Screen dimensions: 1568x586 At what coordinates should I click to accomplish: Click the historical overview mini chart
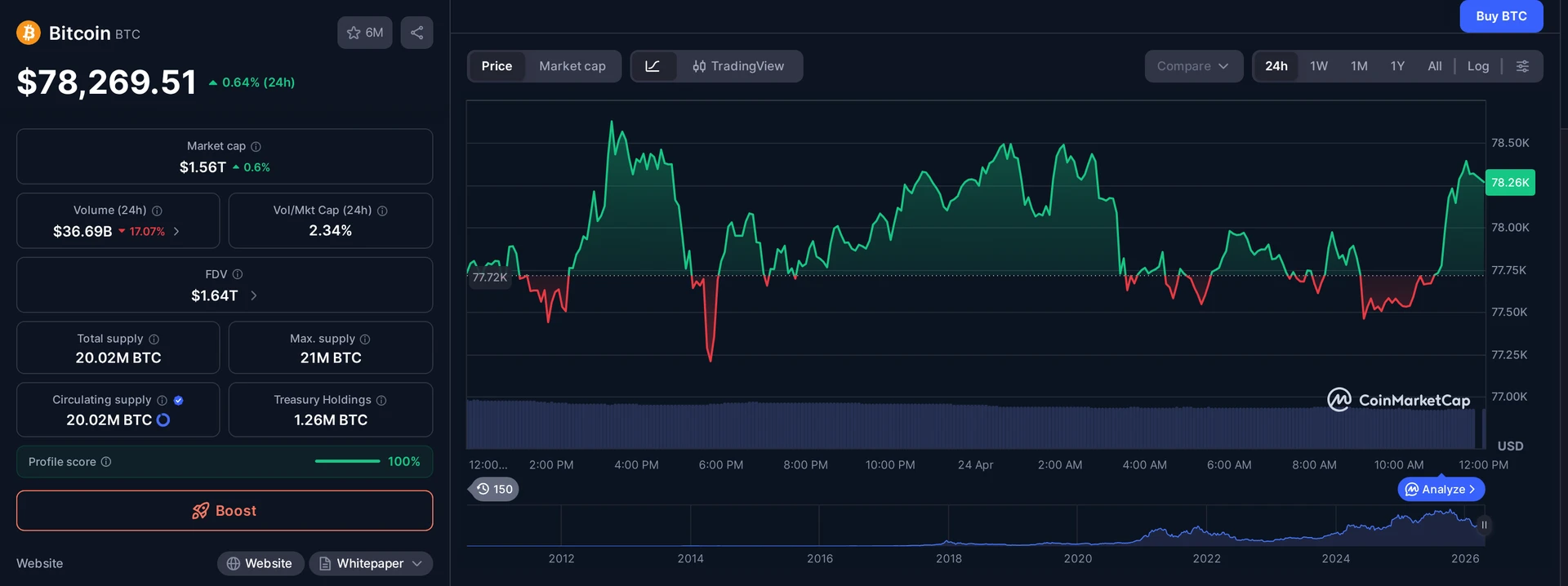[x=976, y=526]
